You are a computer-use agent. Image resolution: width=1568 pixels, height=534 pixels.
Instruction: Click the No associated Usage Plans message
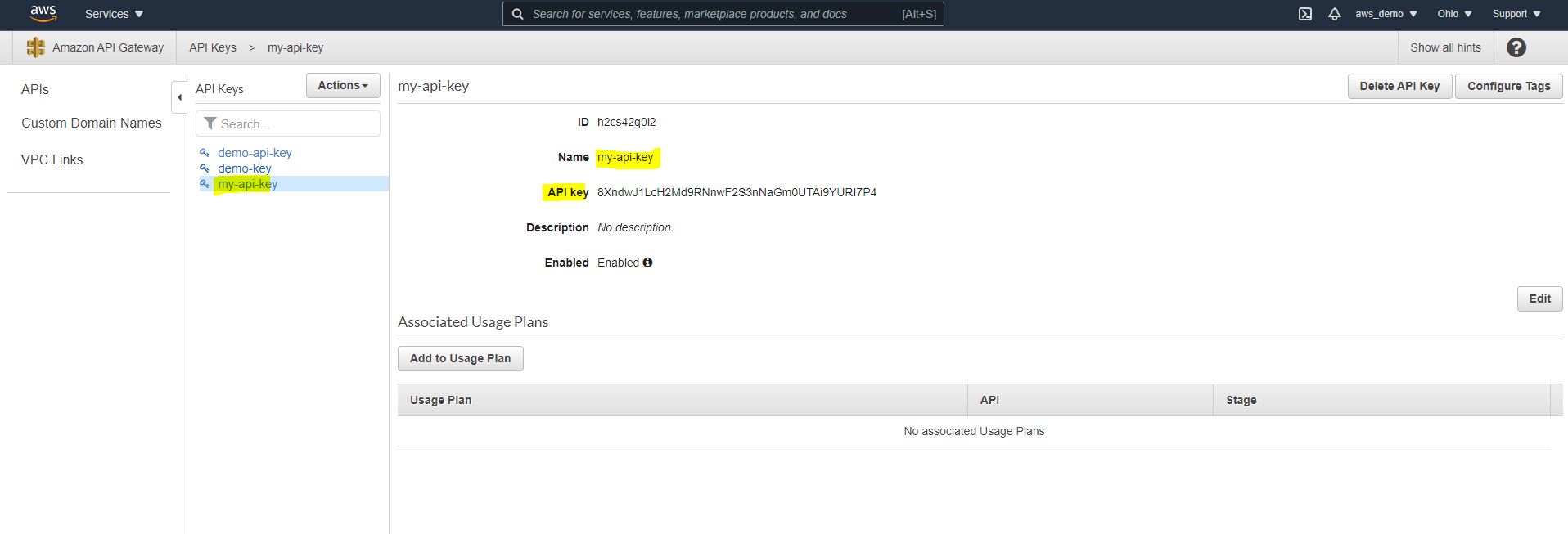[x=974, y=431]
